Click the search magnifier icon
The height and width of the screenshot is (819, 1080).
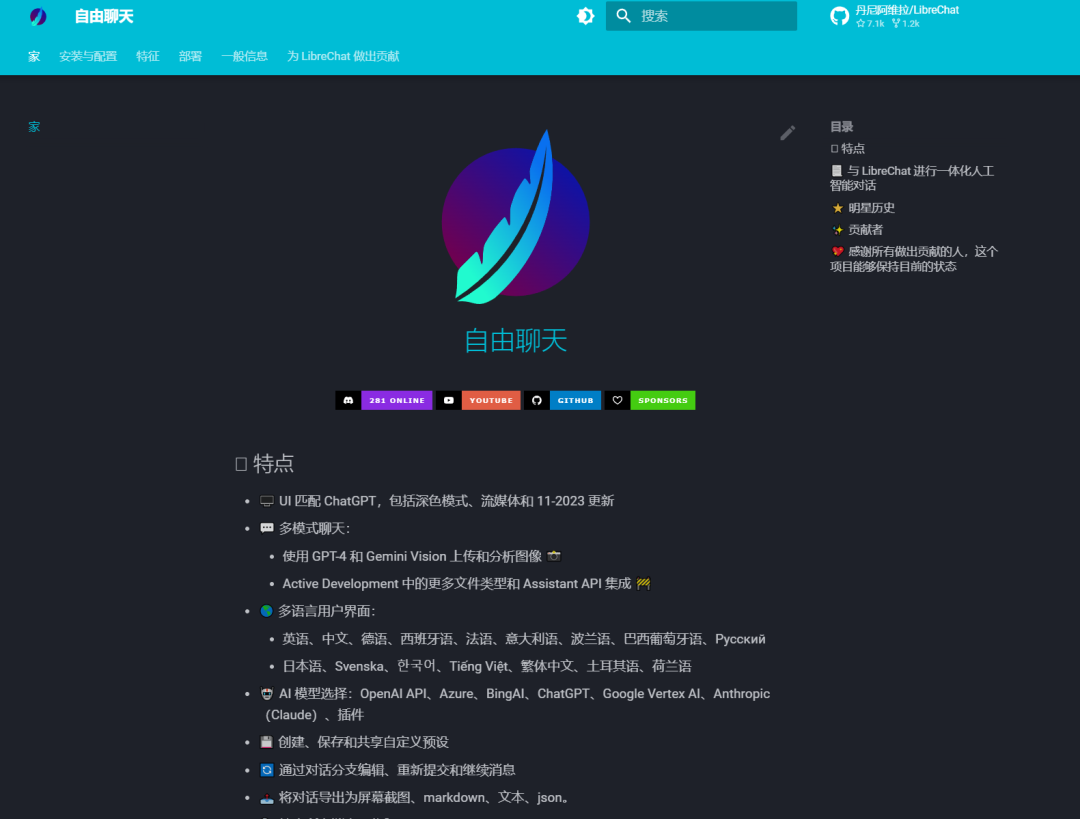[x=623, y=16]
